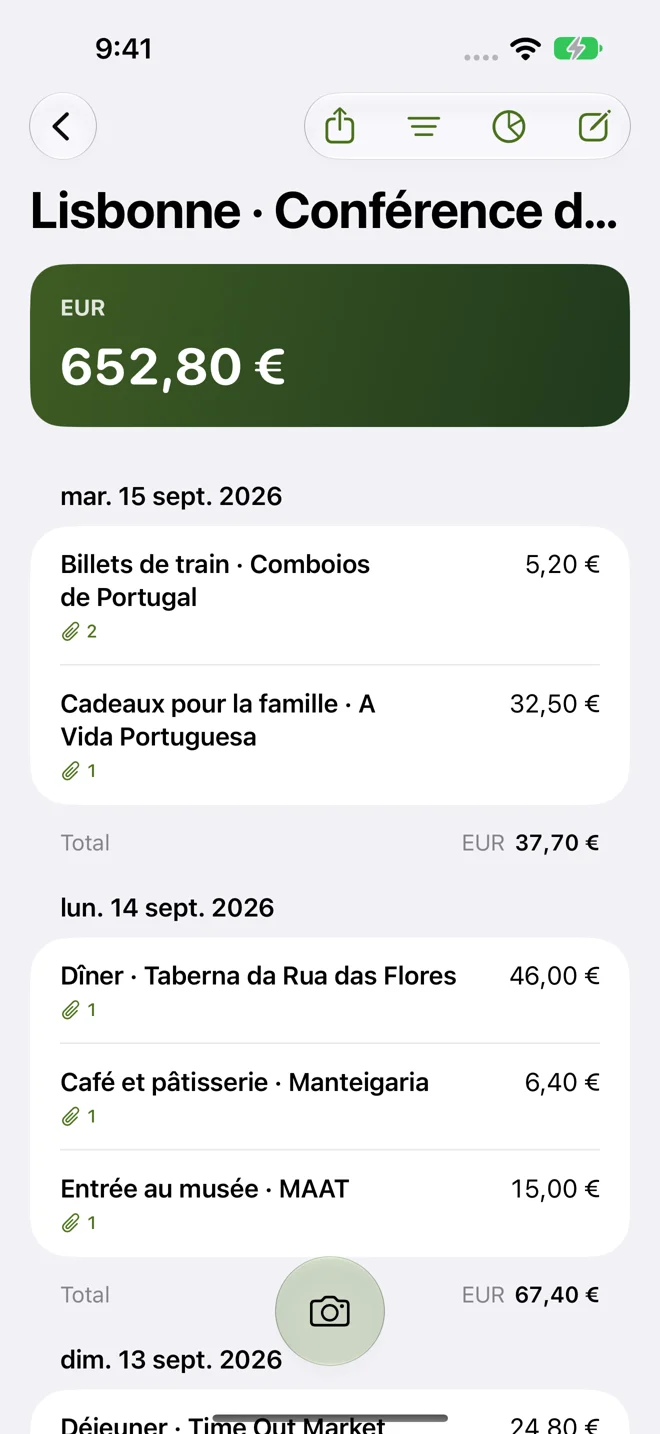Show the pie chart statistics
This screenshot has width=660, height=1434.
point(509,127)
